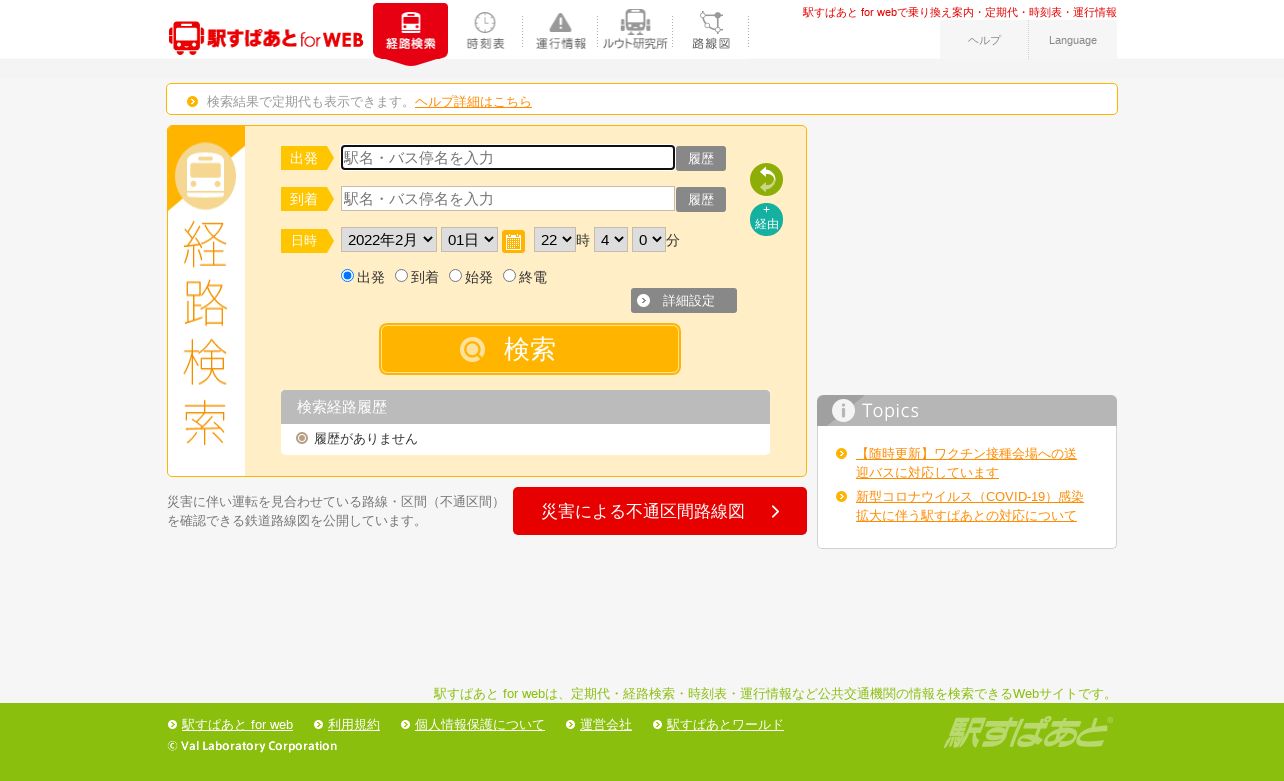Click the 駅すぱあと footer logo
The height and width of the screenshot is (781, 1284).
1028,732
